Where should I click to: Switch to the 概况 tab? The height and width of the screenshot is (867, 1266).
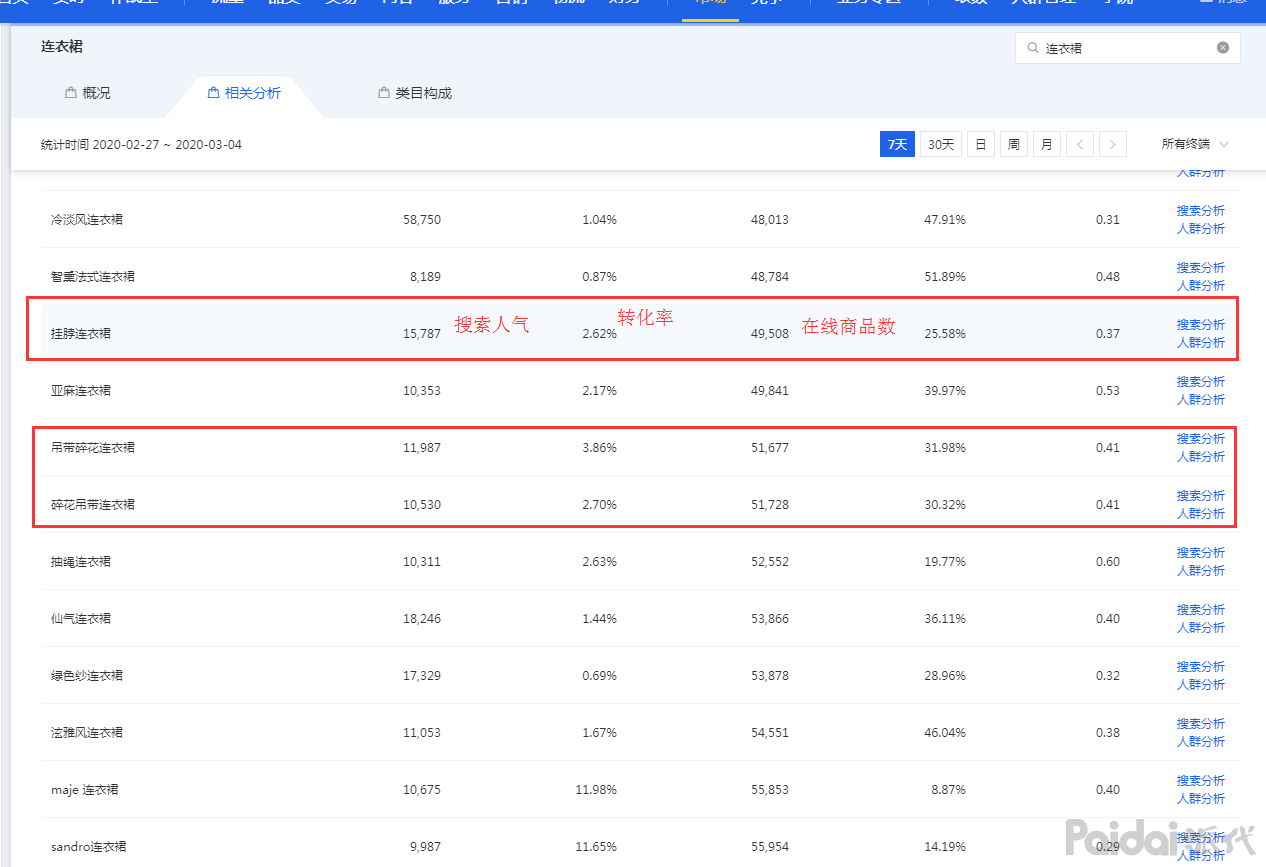(x=88, y=93)
